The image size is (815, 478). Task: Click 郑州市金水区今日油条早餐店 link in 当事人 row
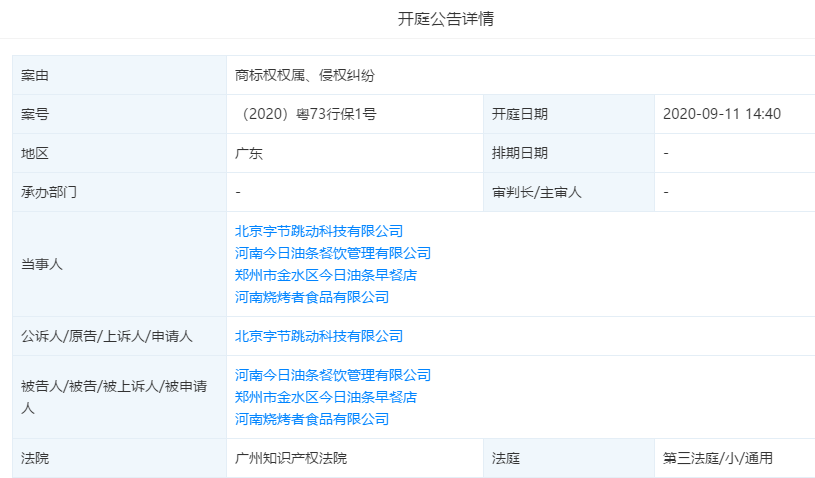(x=326, y=275)
